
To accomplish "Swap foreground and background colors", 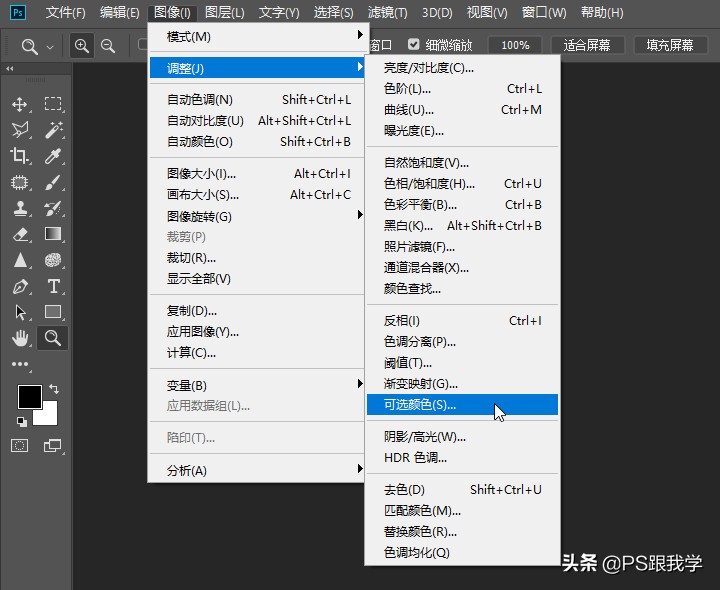I will click(54, 389).
